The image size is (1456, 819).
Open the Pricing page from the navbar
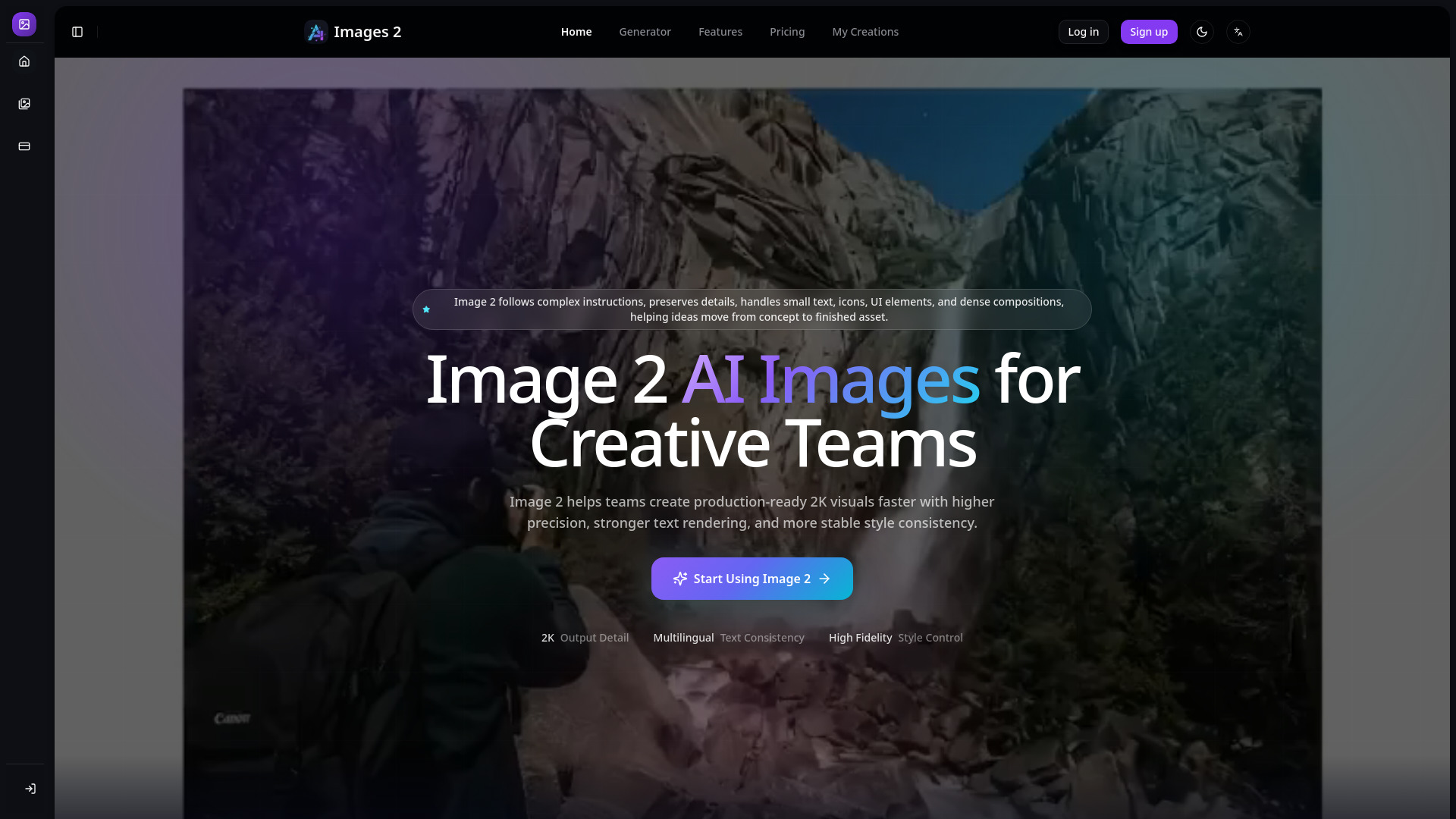(787, 32)
